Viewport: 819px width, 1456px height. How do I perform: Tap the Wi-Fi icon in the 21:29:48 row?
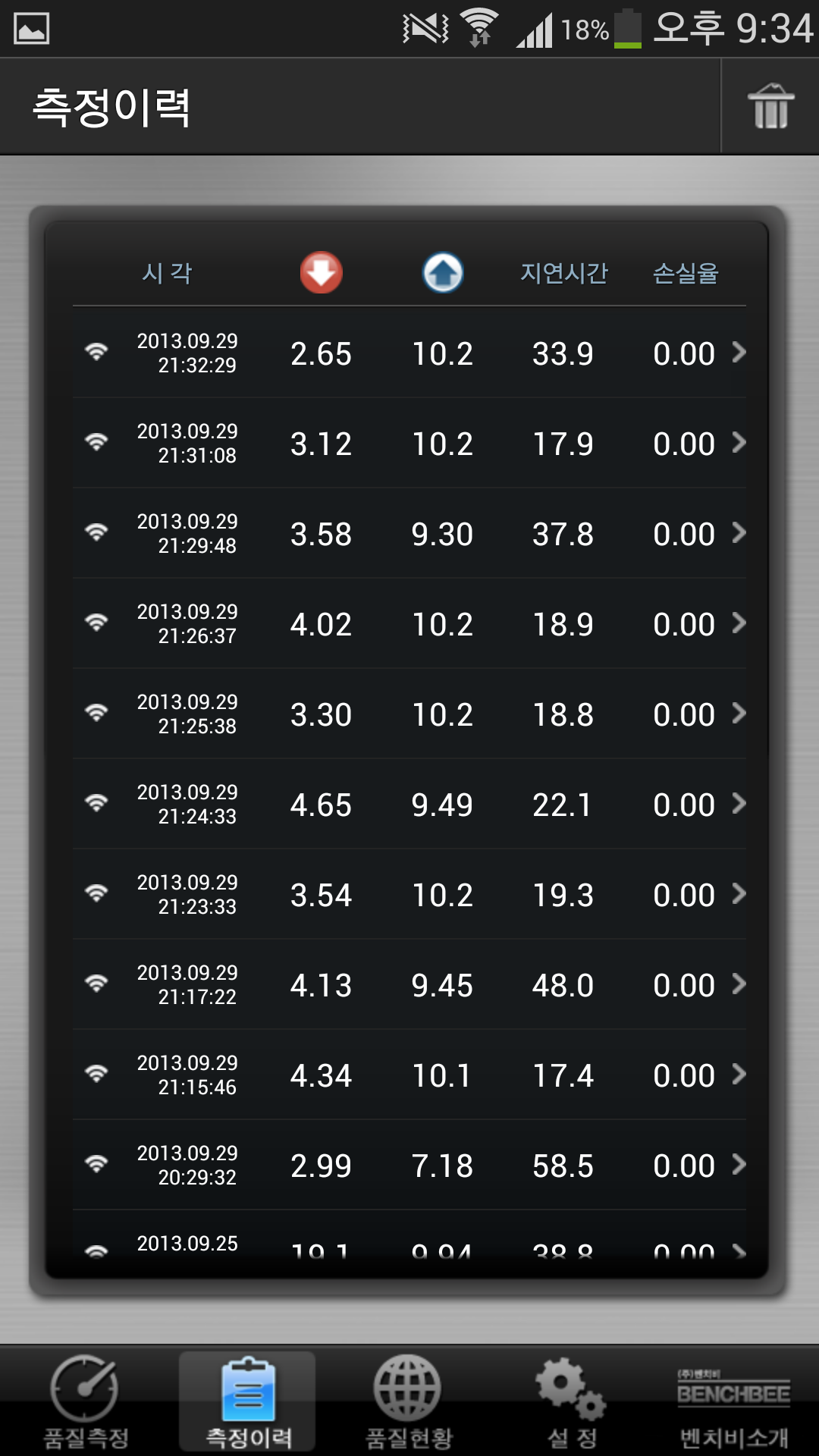click(x=96, y=532)
